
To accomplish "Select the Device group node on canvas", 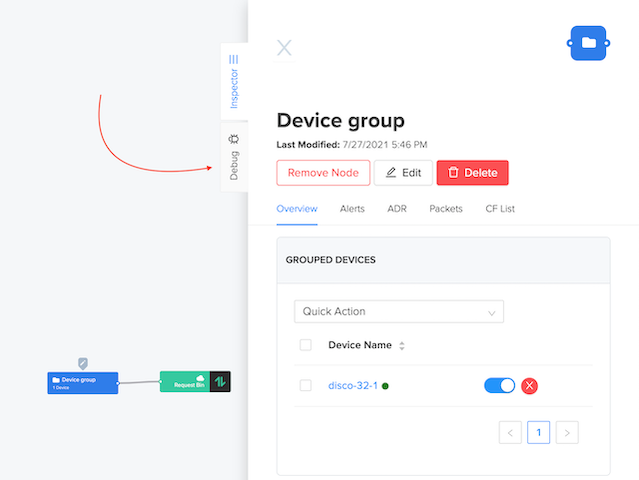I will click(x=82, y=382).
